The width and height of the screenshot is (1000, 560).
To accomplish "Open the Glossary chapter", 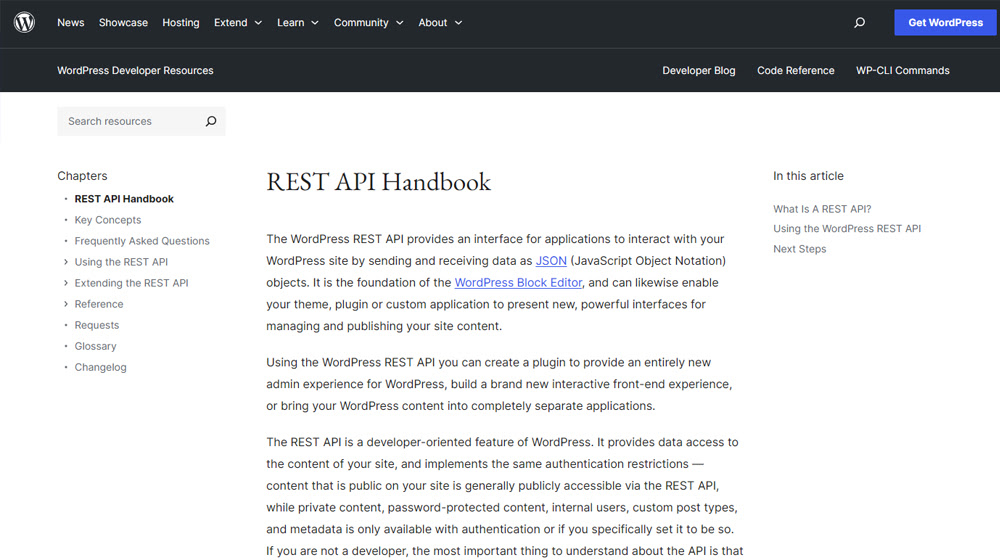I will click(x=95, y=346).
